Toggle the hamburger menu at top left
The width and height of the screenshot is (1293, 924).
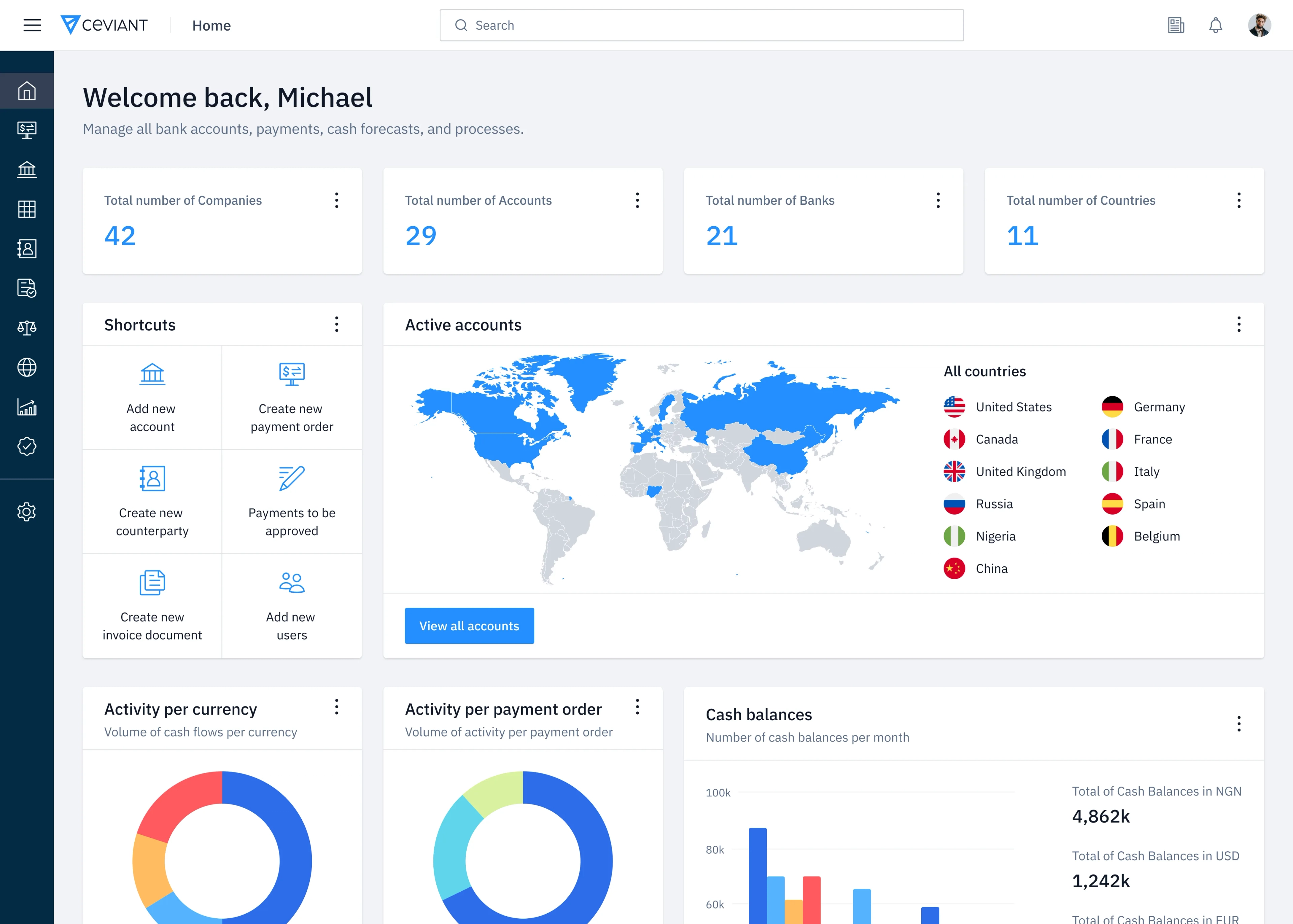(32, 25)
